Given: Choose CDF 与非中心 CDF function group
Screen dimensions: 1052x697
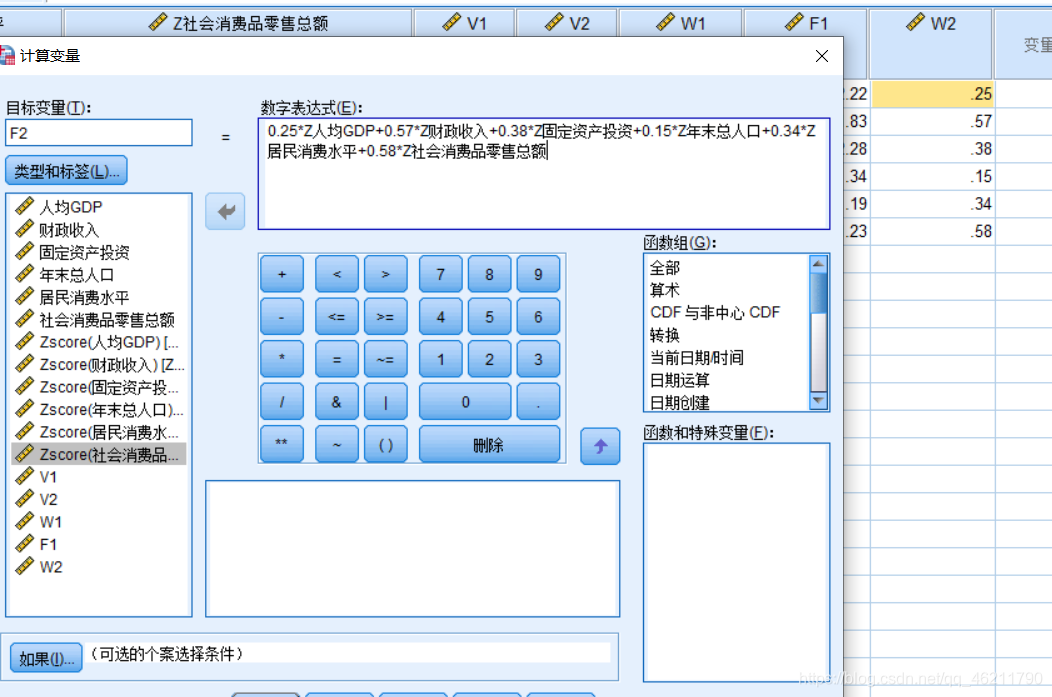Looking at the screenshot, I should (715, 313).
